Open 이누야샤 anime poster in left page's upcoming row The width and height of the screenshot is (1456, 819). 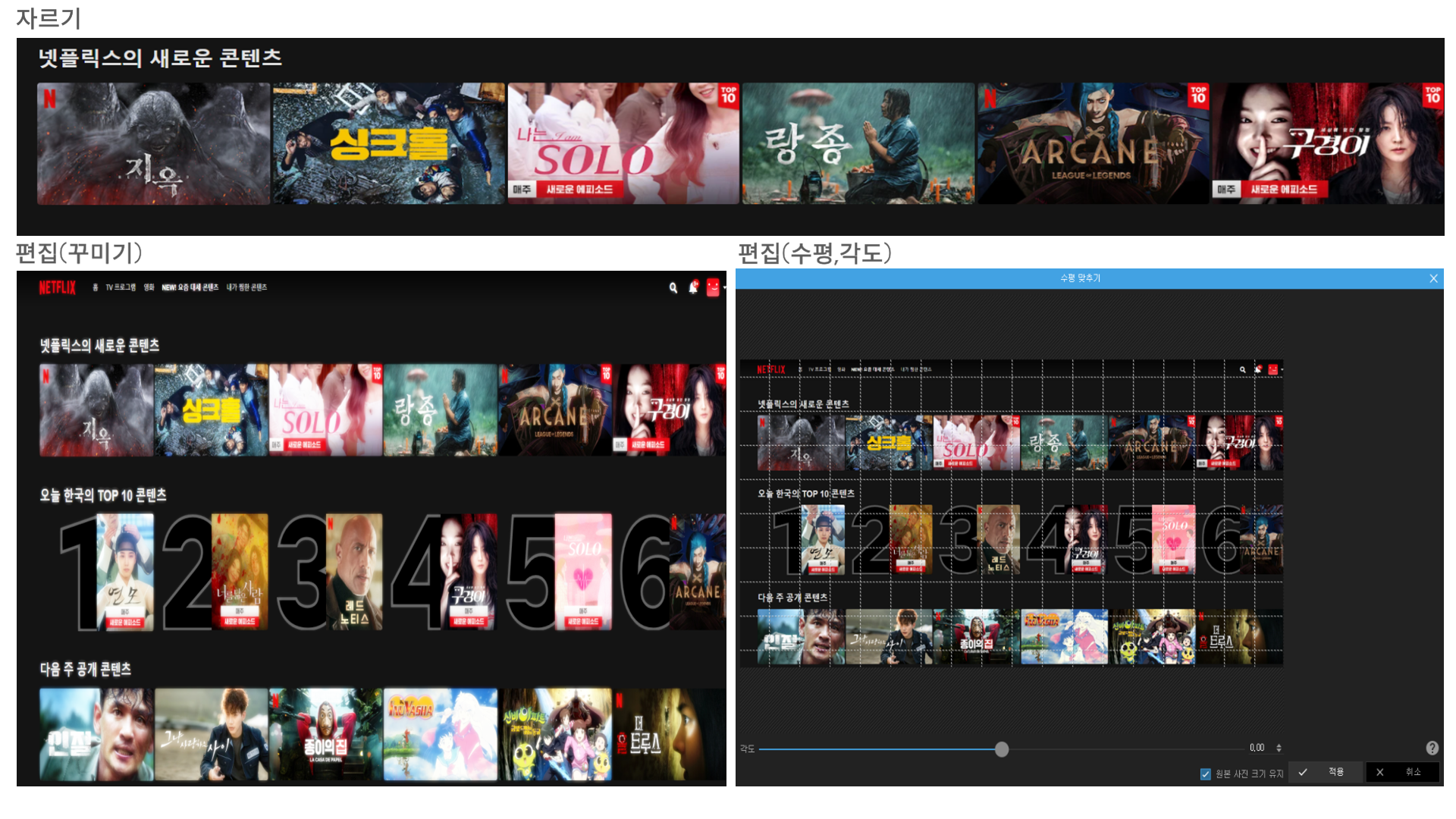(x=441, y=734)
